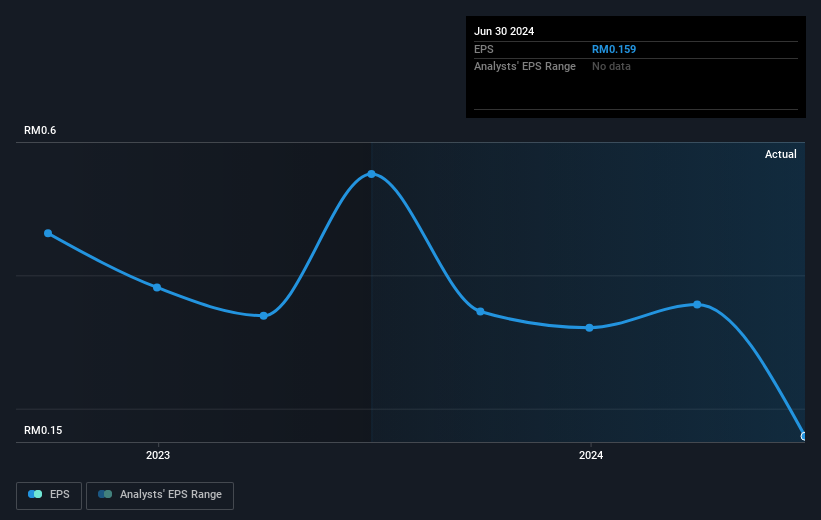Click the EPS data point above 2024
821x520 pixels.
click(590, 328)
